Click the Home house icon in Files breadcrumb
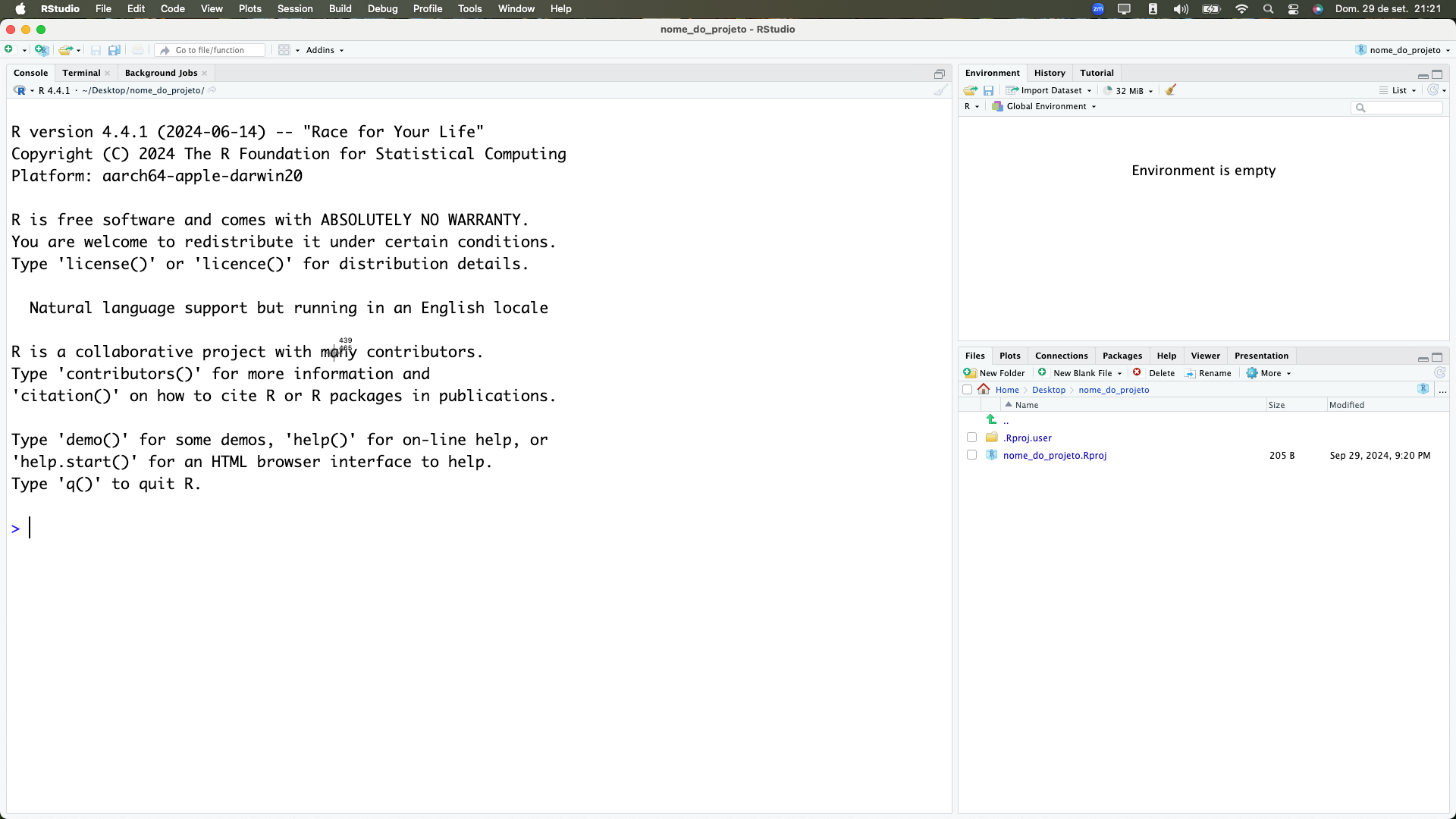Image resolution: width=1456 pixels, height=819 pixels. click(984, 389)
